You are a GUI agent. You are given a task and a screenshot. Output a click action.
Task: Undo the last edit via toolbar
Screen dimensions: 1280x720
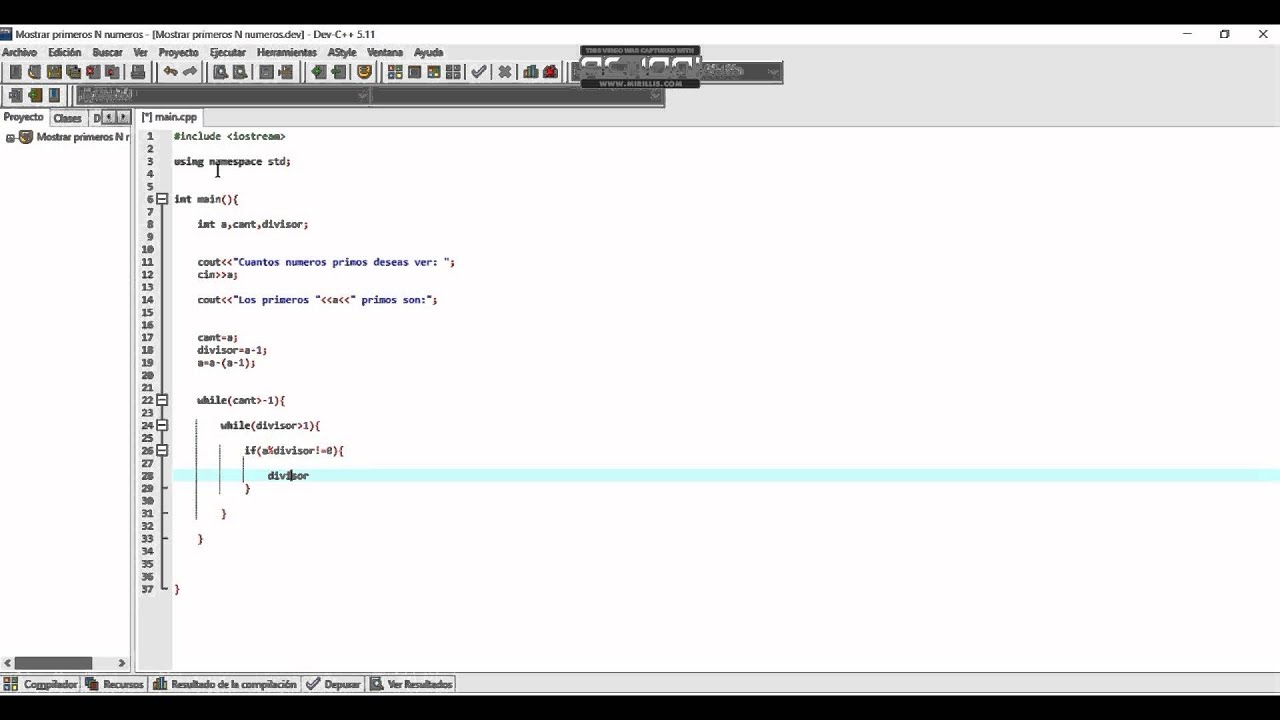(x=170, y=72)
